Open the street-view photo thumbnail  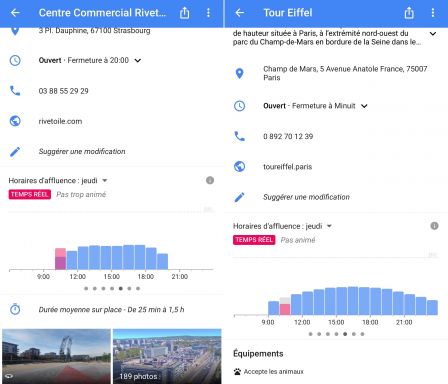pos(56,356)
